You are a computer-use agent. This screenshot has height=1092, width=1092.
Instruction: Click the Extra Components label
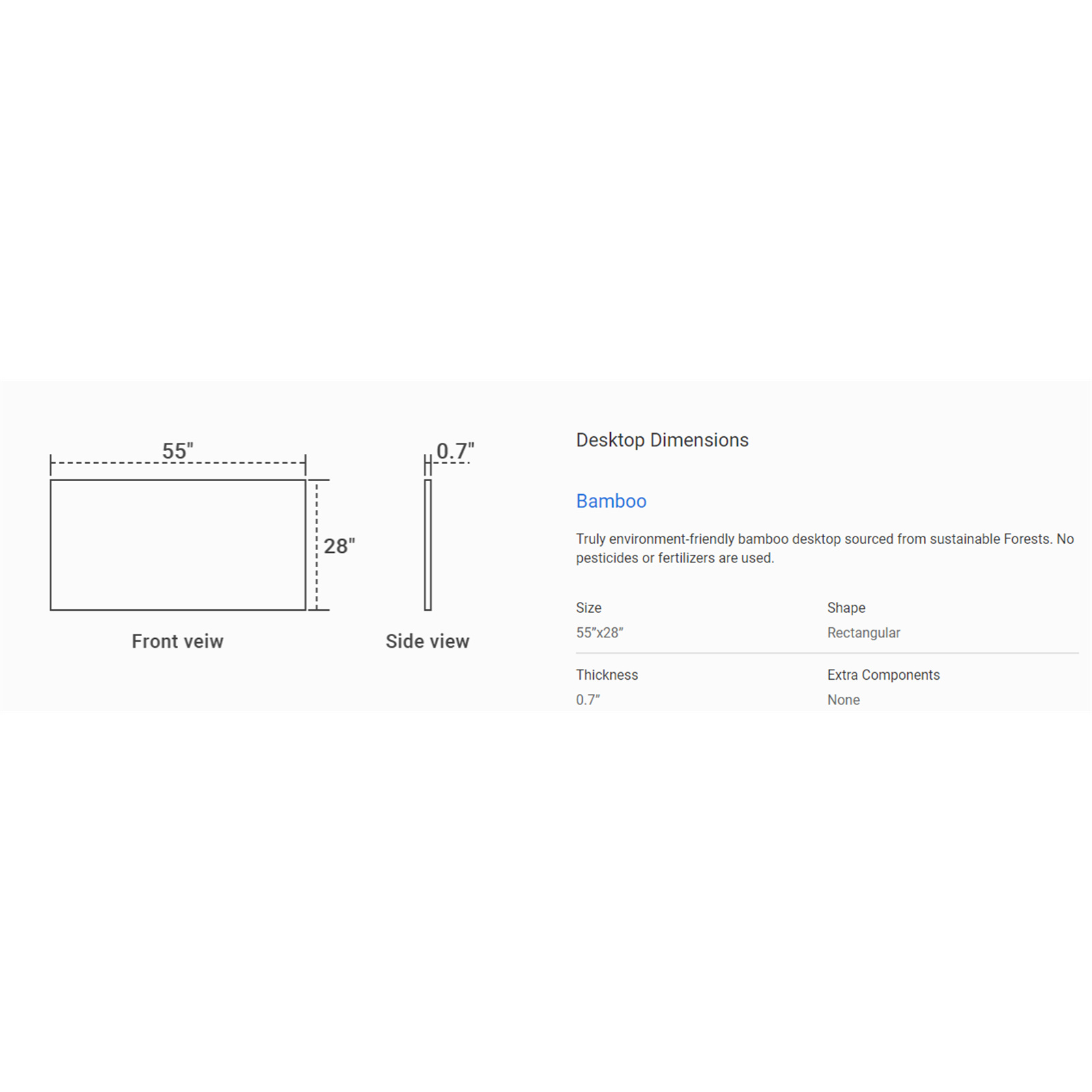click(883, 675)
